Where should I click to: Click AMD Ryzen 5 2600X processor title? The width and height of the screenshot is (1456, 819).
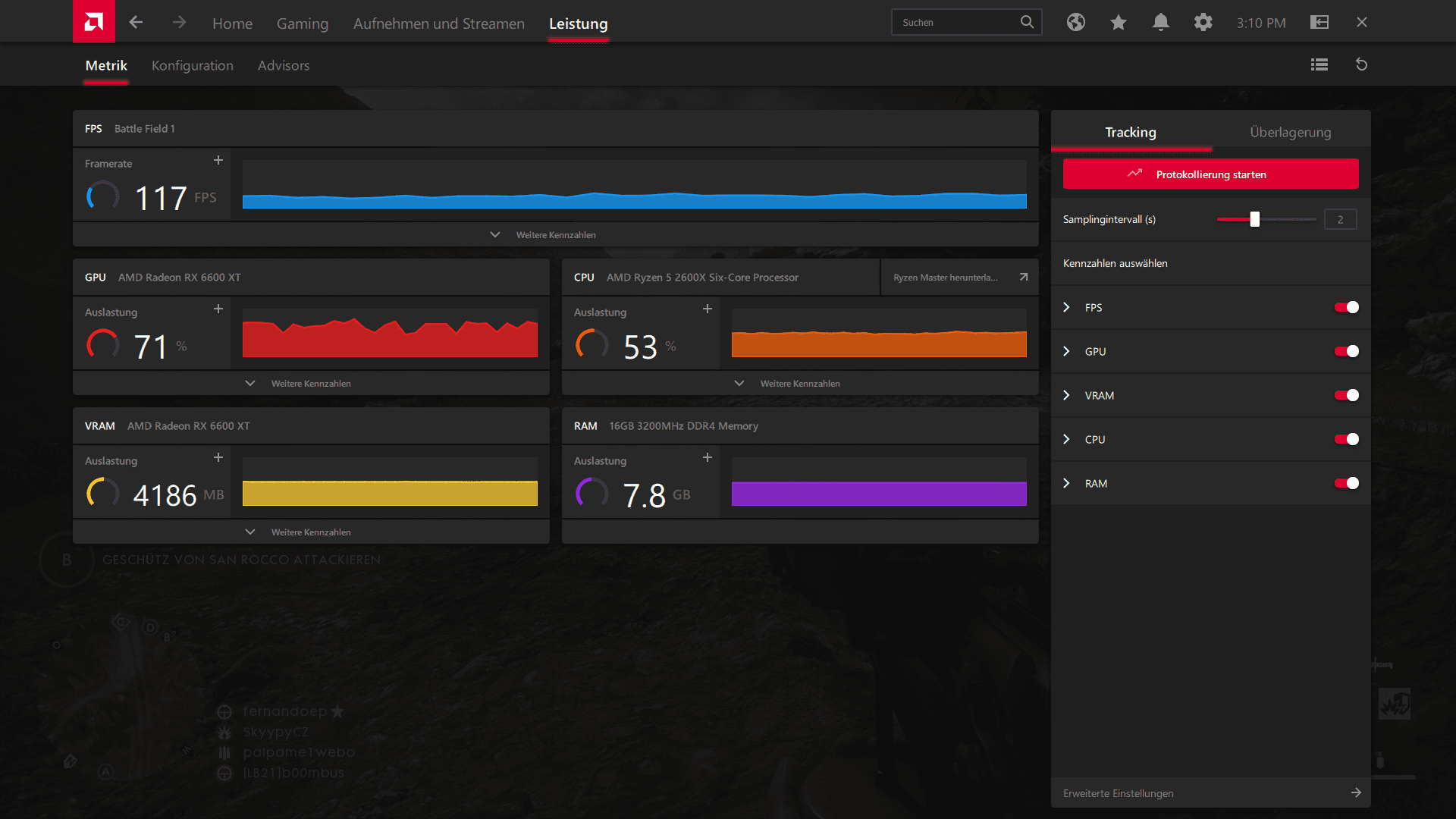702,277
